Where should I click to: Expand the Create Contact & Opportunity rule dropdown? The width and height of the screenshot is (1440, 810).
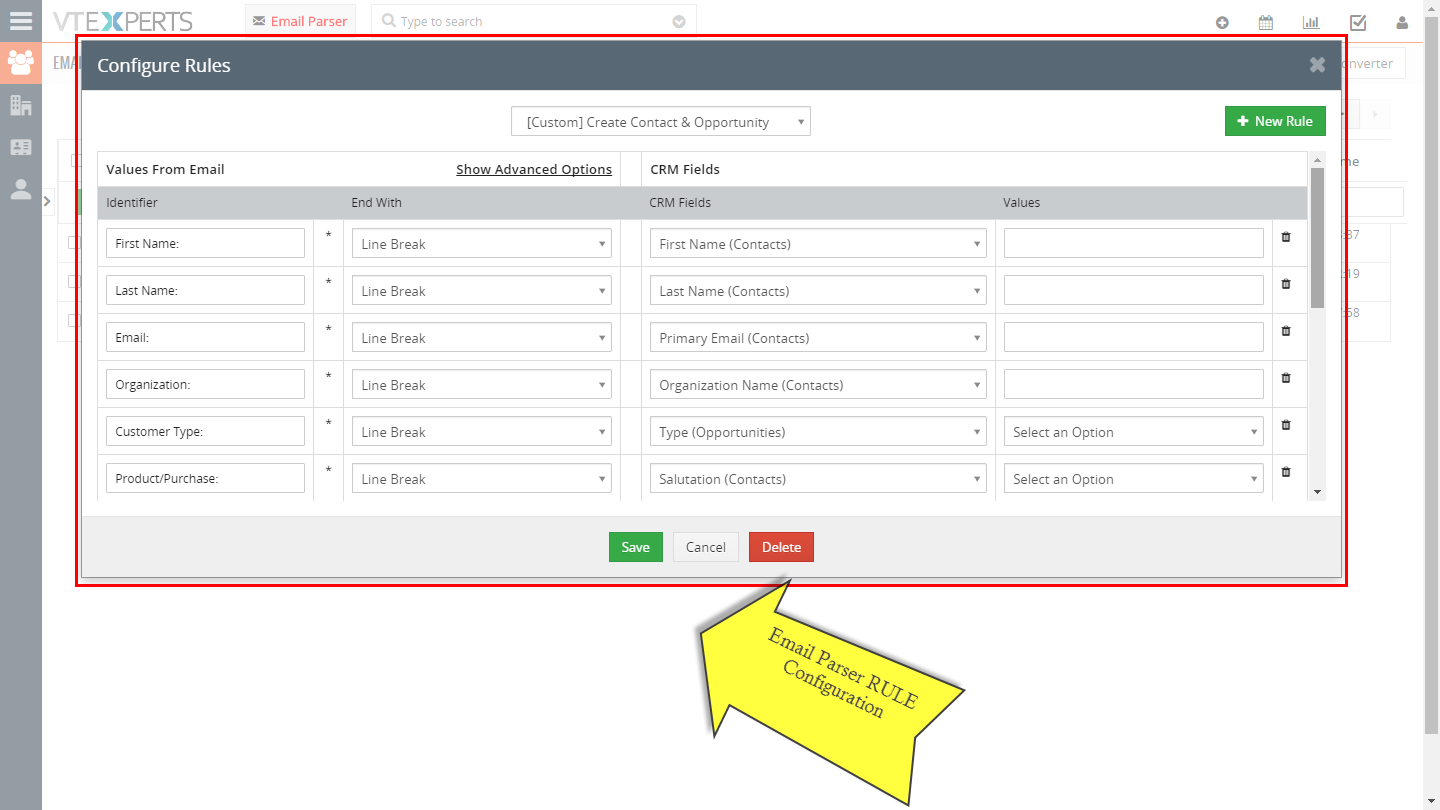tap(661, 122)
